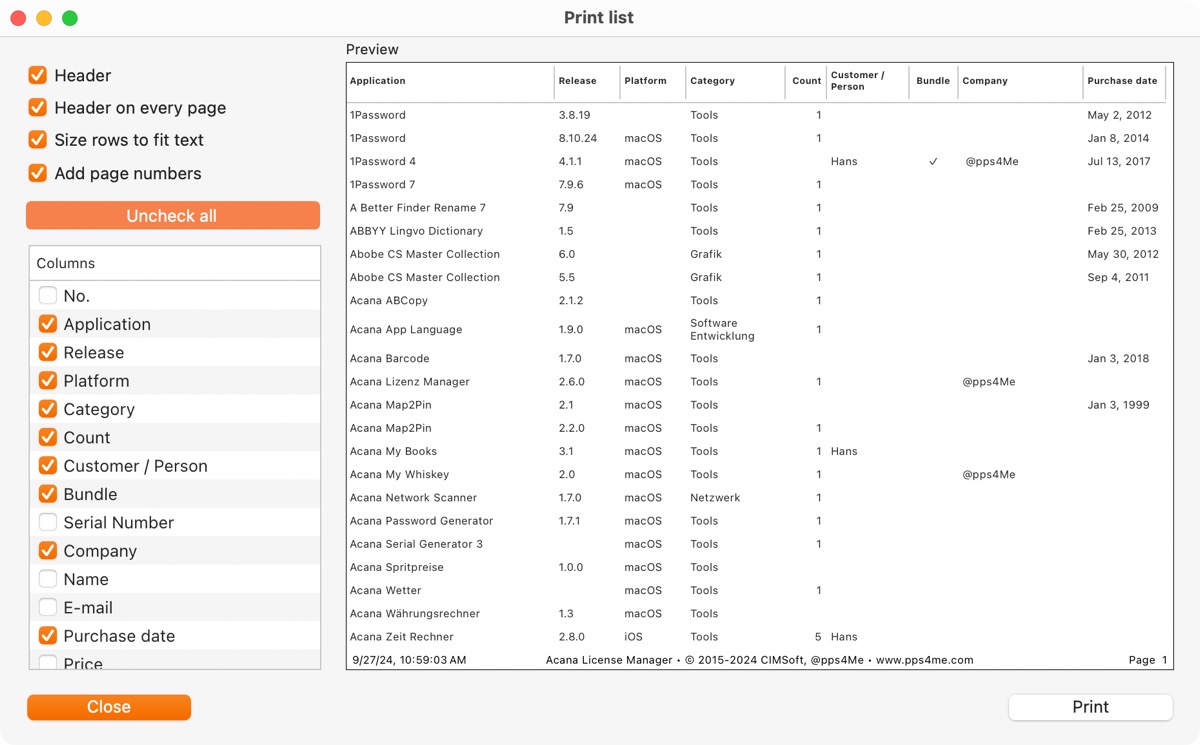1200x745 pixels.
Task: Click the Bundle checkmark in the 1Password 4 row
Action: pos(933,161)
